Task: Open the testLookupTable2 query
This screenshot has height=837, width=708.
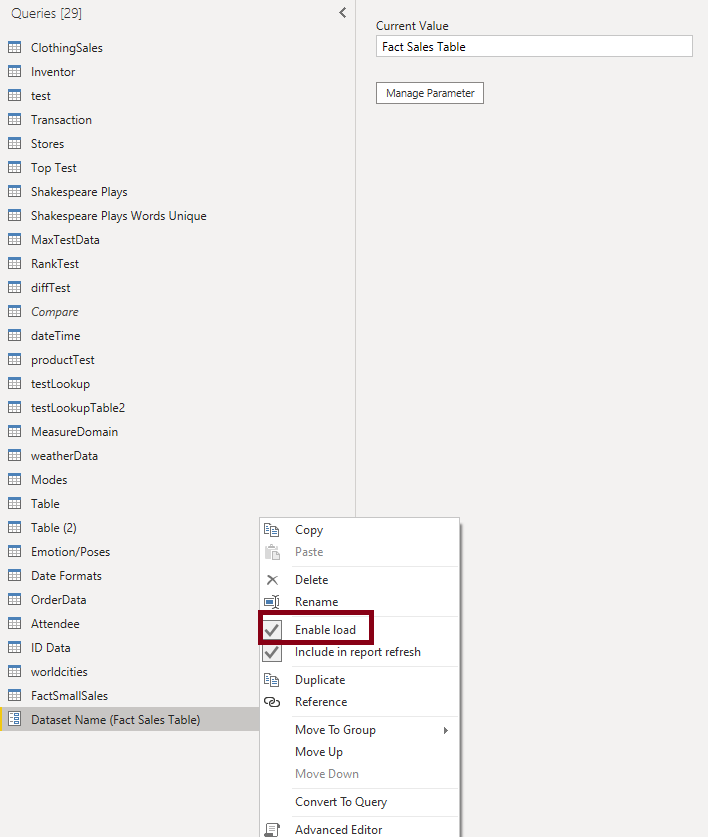Action: point(78,408)
